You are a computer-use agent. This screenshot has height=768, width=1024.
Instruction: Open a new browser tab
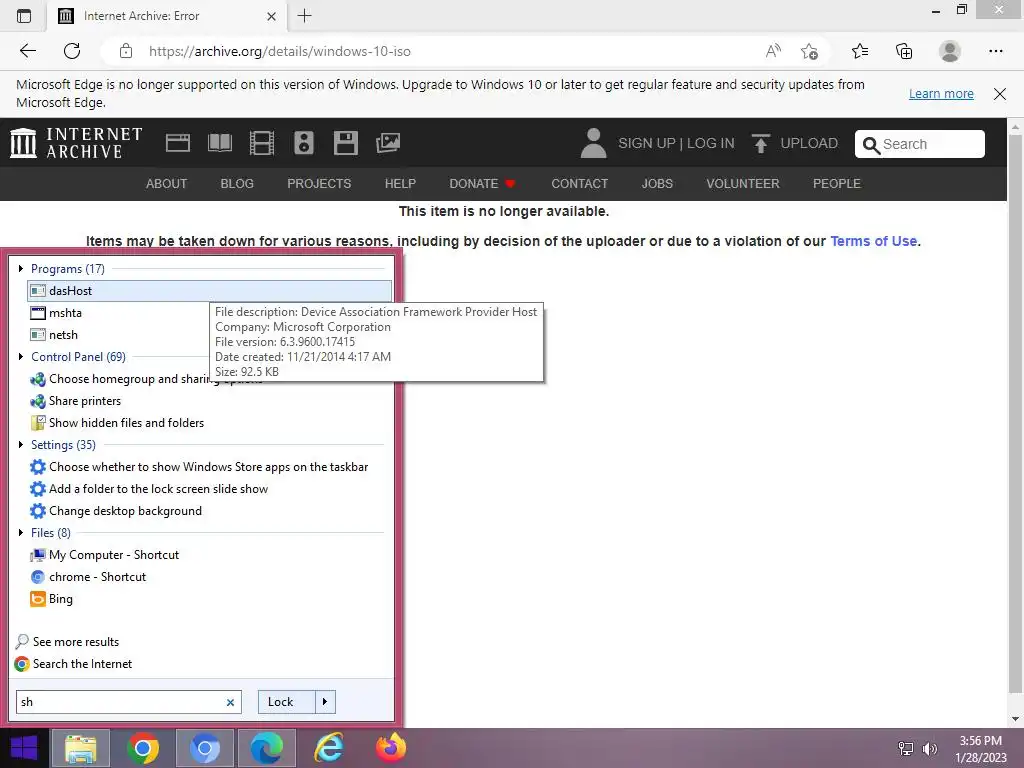click(304, 16)
